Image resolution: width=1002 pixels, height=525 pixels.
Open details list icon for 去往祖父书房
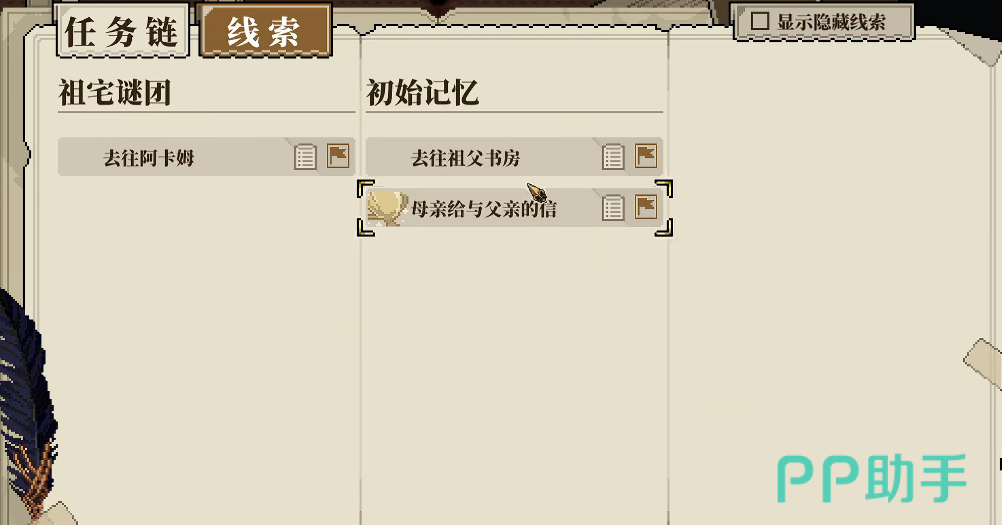pyautogui.click(x=613, y=157)
